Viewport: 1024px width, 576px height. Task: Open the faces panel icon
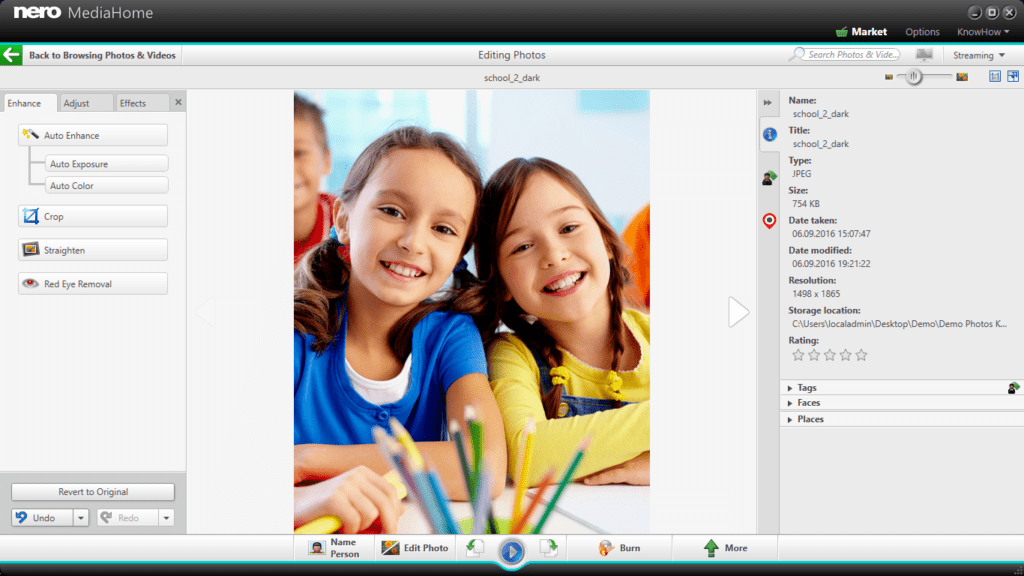769,177
